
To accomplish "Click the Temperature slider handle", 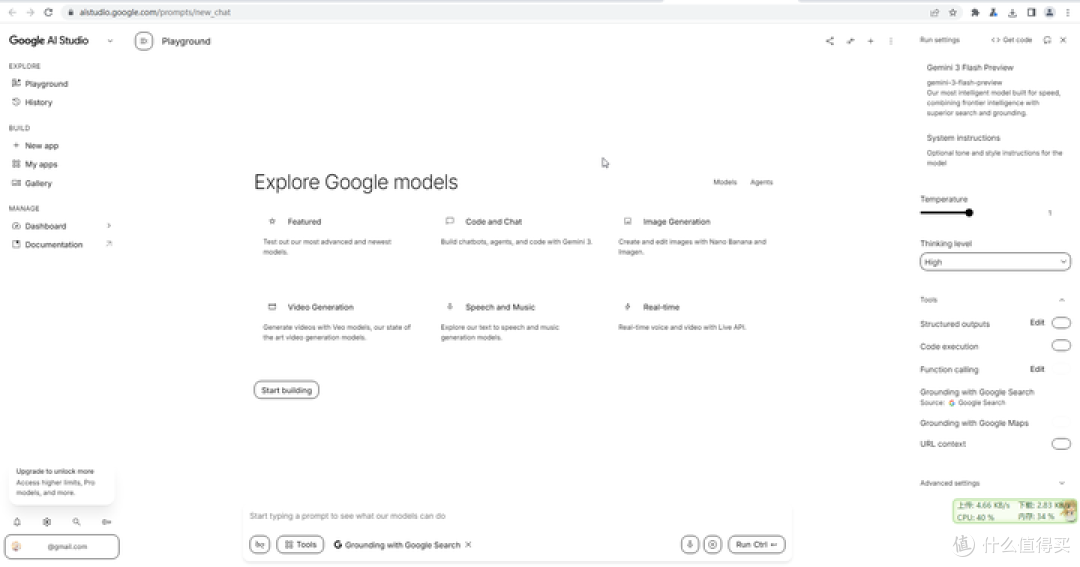I will coord(969,213).
